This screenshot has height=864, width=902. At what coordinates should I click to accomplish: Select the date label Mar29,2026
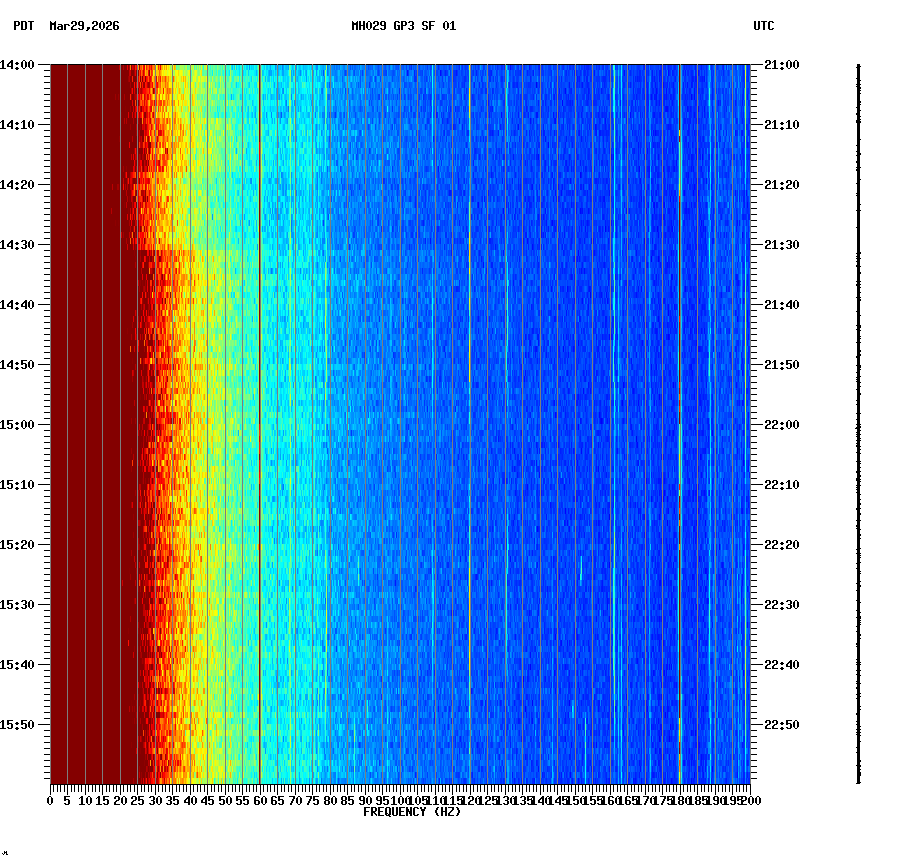tap(83, 28)
